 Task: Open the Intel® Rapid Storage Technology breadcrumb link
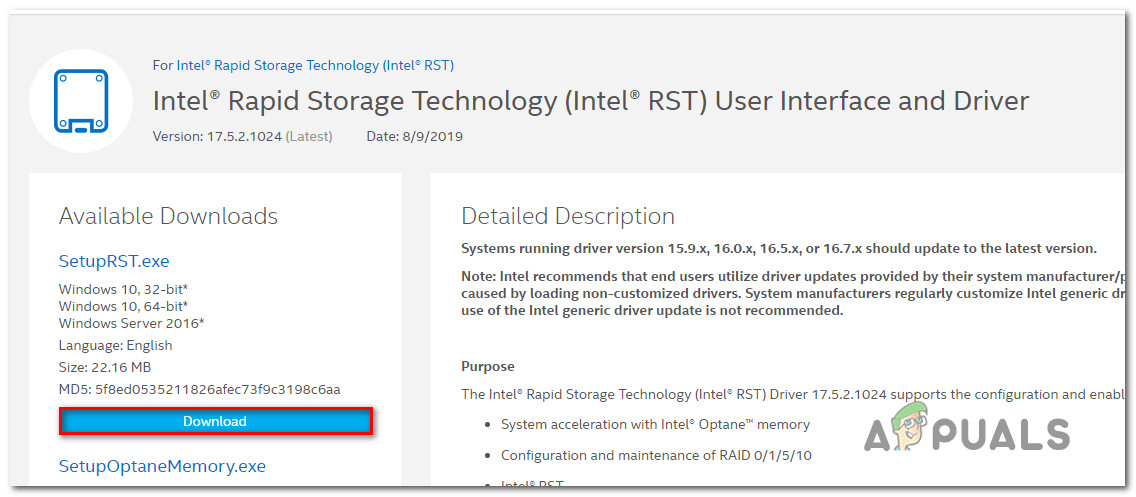[315, 65]
